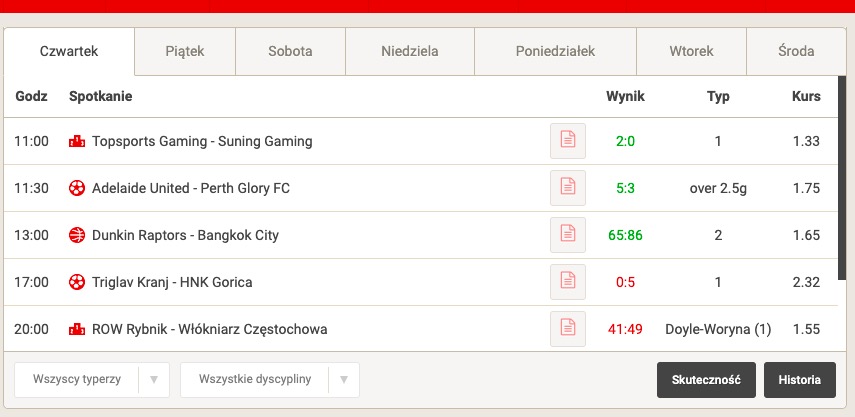Click football icon beside Triglav Kranj

point(77,282)
